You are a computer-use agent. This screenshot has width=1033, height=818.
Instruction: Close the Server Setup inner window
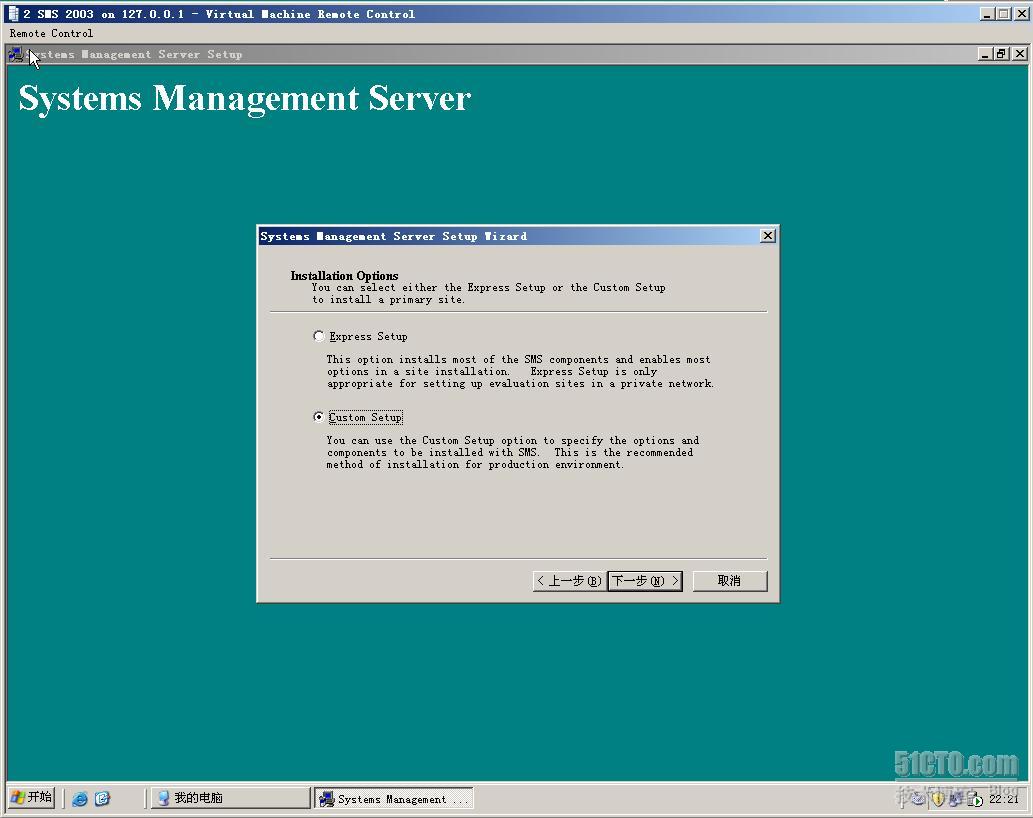click(x=1019, y=54)
